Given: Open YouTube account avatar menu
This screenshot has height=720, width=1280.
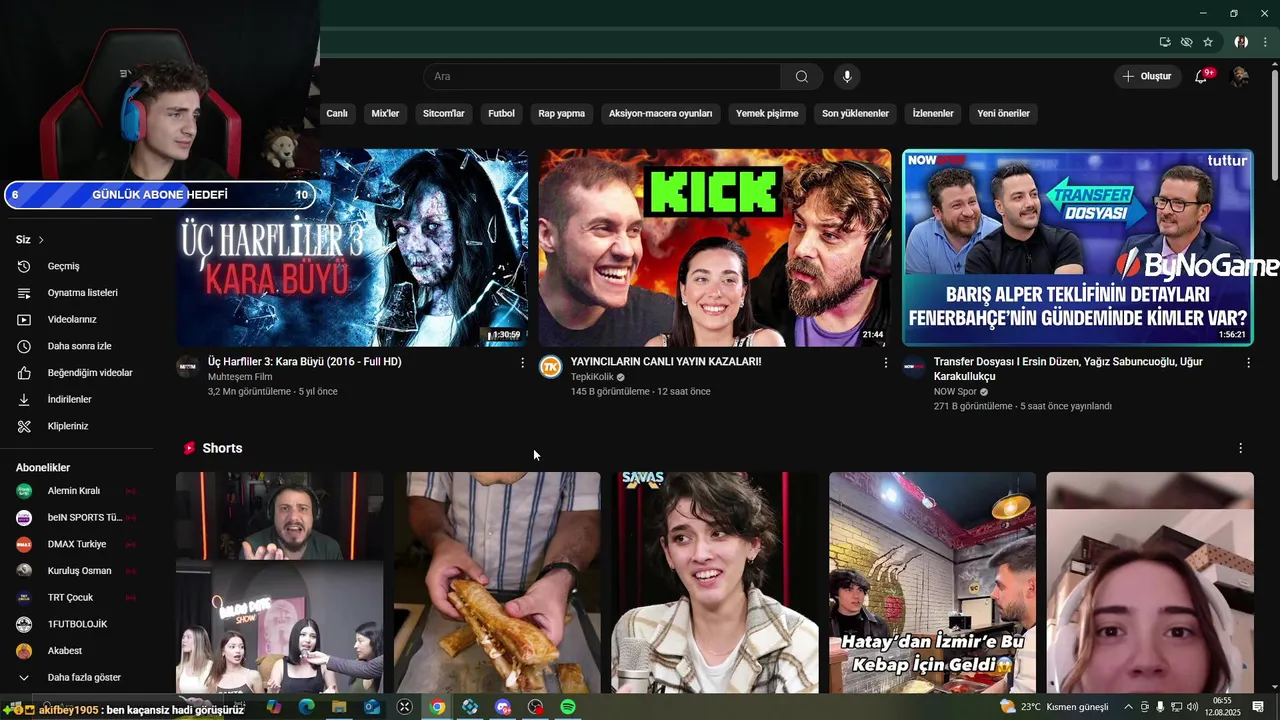Looking at the screenshot, I should (1240, 77).
